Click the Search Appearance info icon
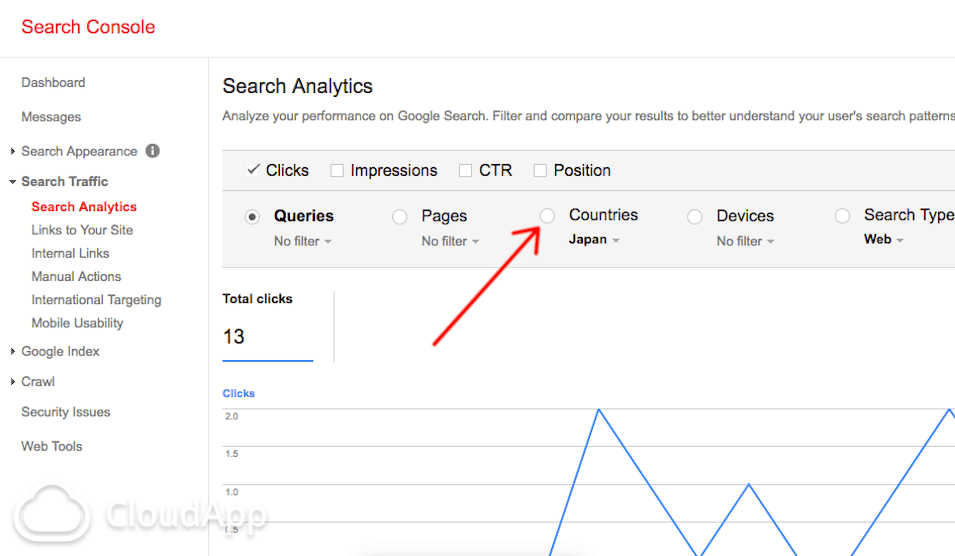Screen dimensions: 955x556 [153, 151]
